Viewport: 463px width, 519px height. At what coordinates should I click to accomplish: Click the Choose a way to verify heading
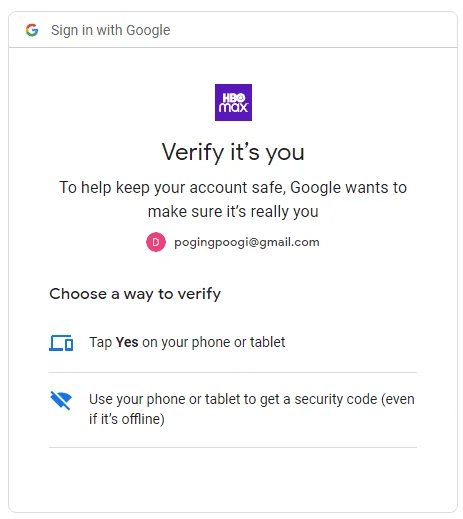click(x=135, y=294)
